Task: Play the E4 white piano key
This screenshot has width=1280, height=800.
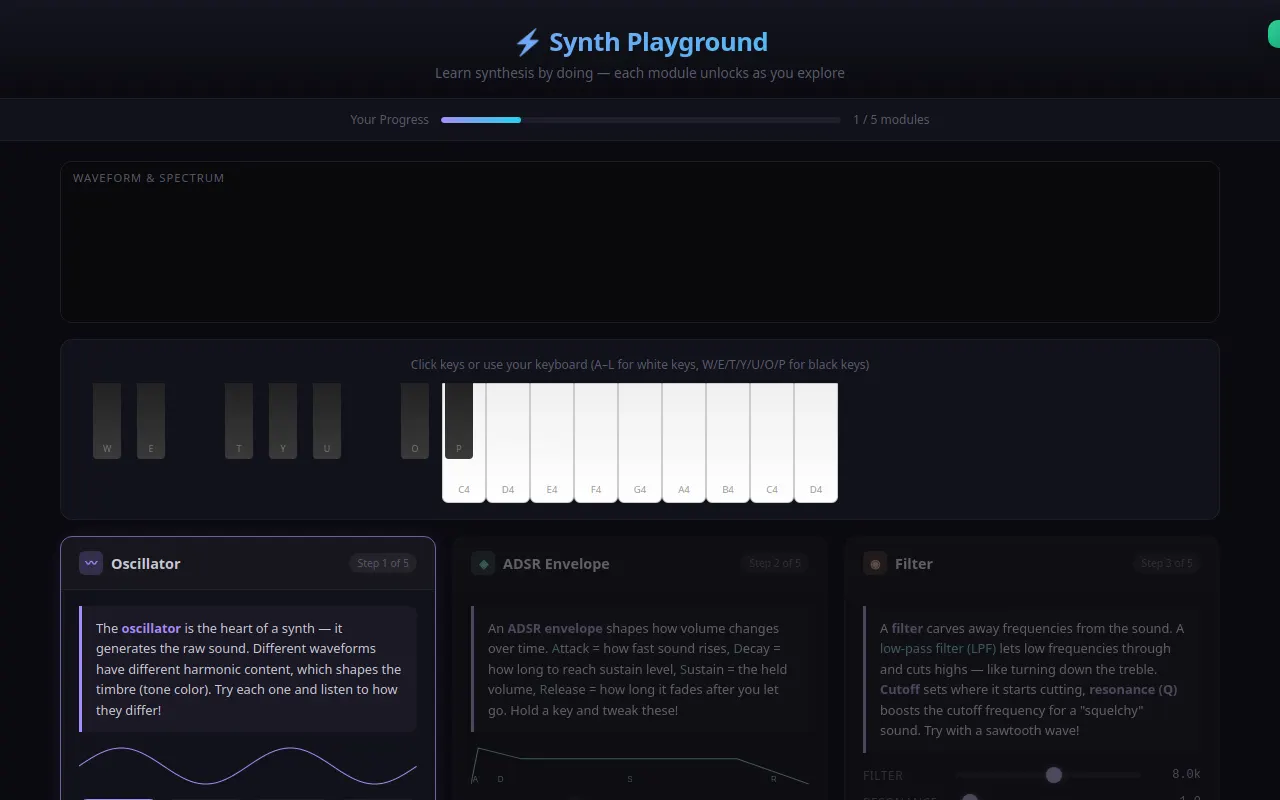Action: tap(552, 443)
